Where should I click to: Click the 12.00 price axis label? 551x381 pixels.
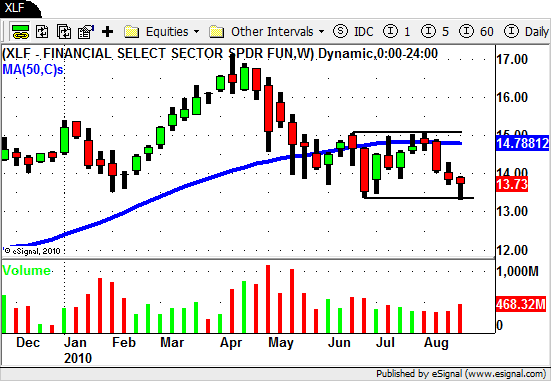[x=512, y=250]
